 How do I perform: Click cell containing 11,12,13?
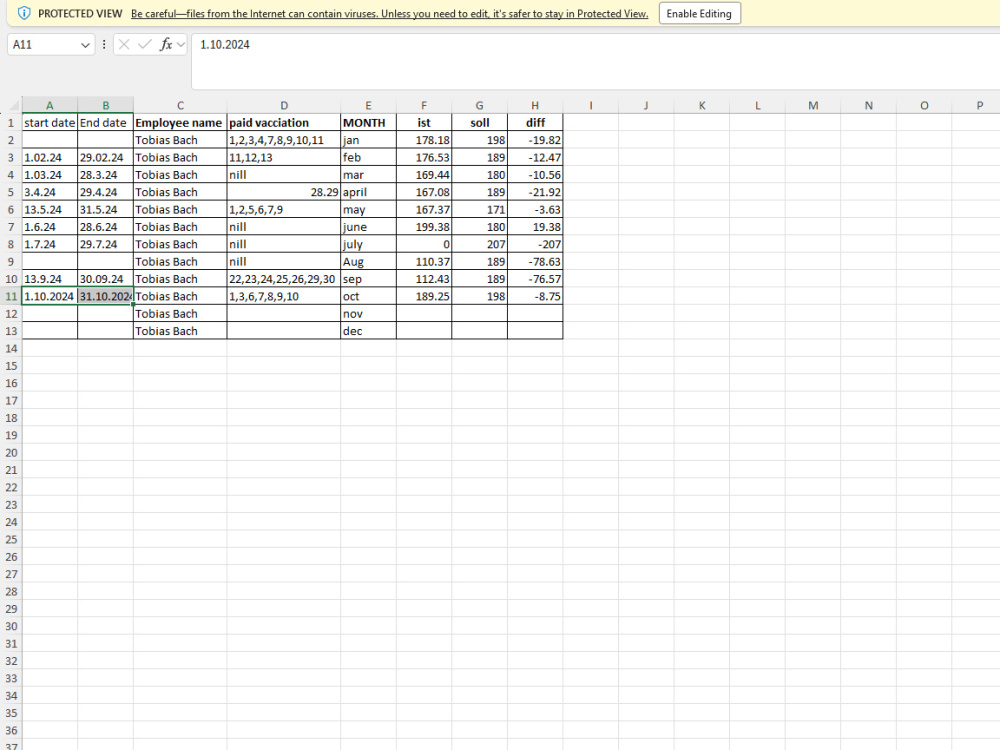[284, 157]
